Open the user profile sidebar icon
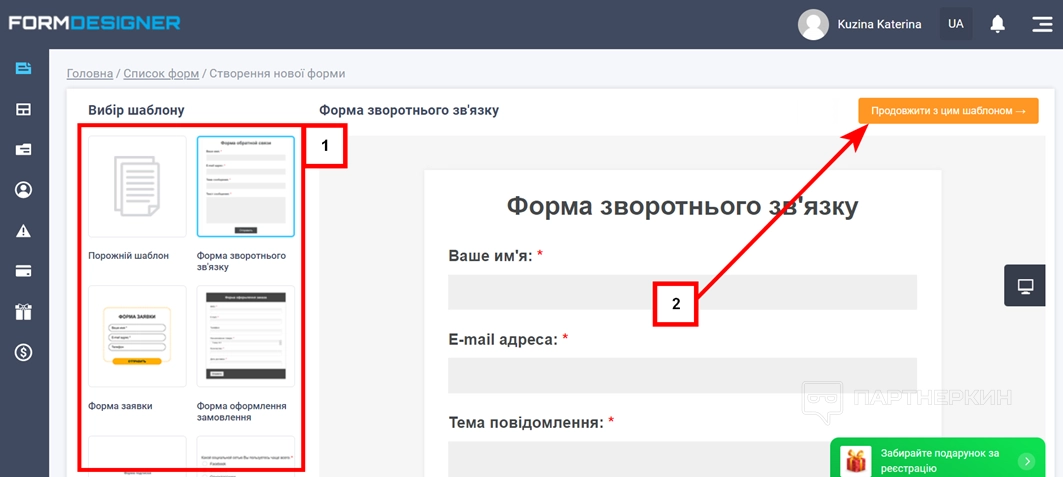This screenshot has width=1063, height=477. point(24,190)
